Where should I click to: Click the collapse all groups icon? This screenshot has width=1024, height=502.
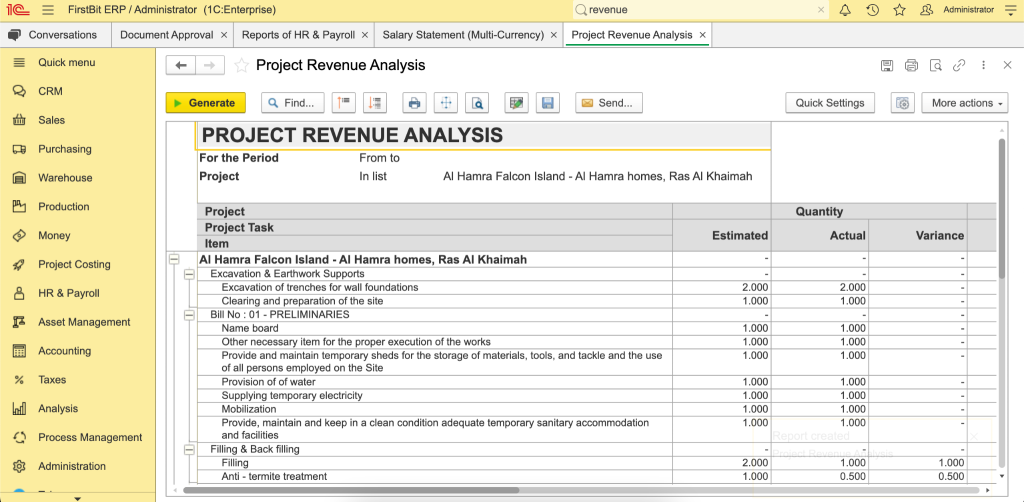344,103
